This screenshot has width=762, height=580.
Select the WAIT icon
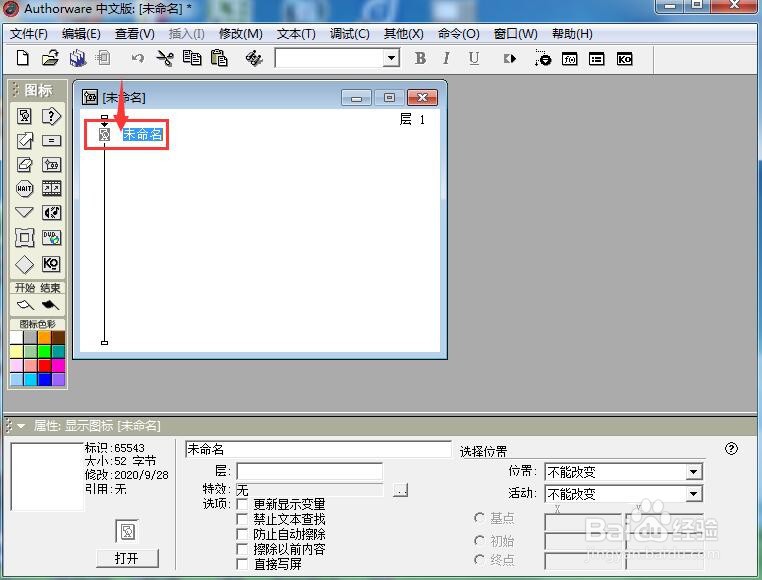coord(24,188)
